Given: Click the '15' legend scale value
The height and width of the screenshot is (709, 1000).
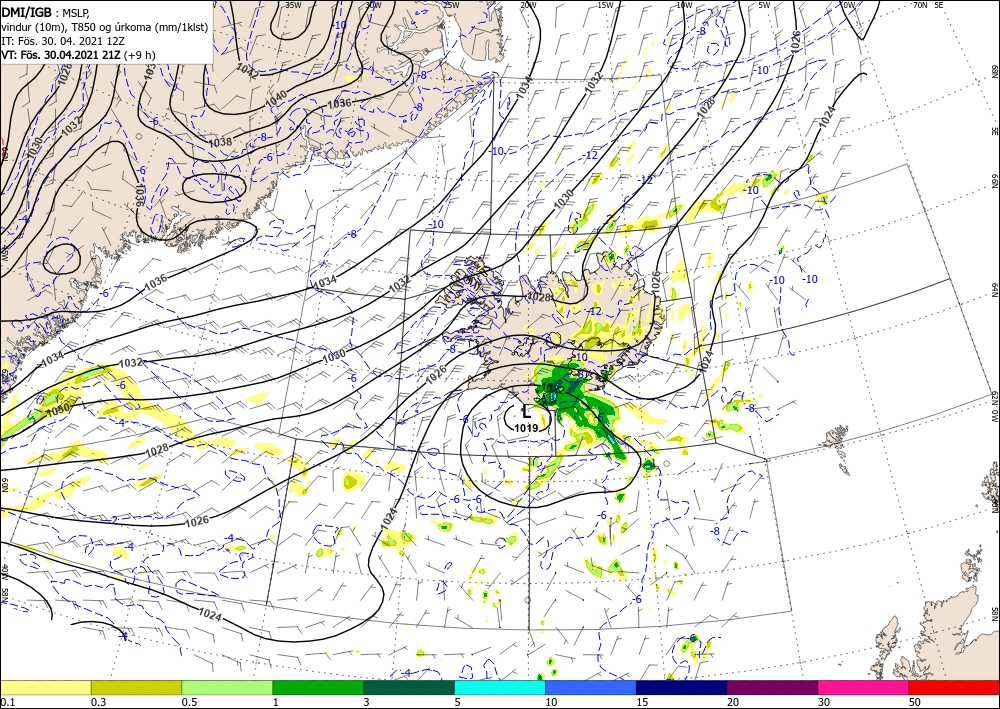Looking at the screenshot, I should click(642, 702).
